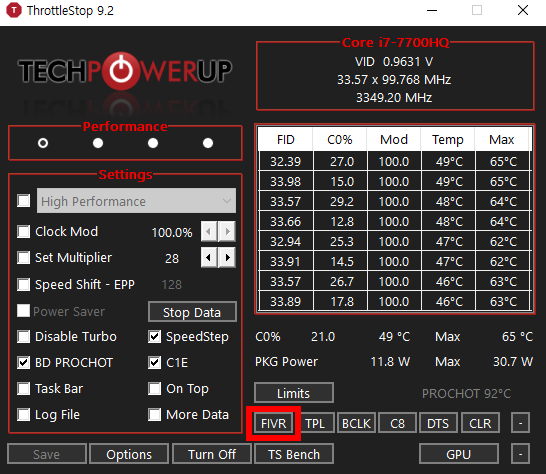The width and height of the screenshot is (546, 474).
Task: Enable the Task Bar checkbox
Action: (23, 388)
